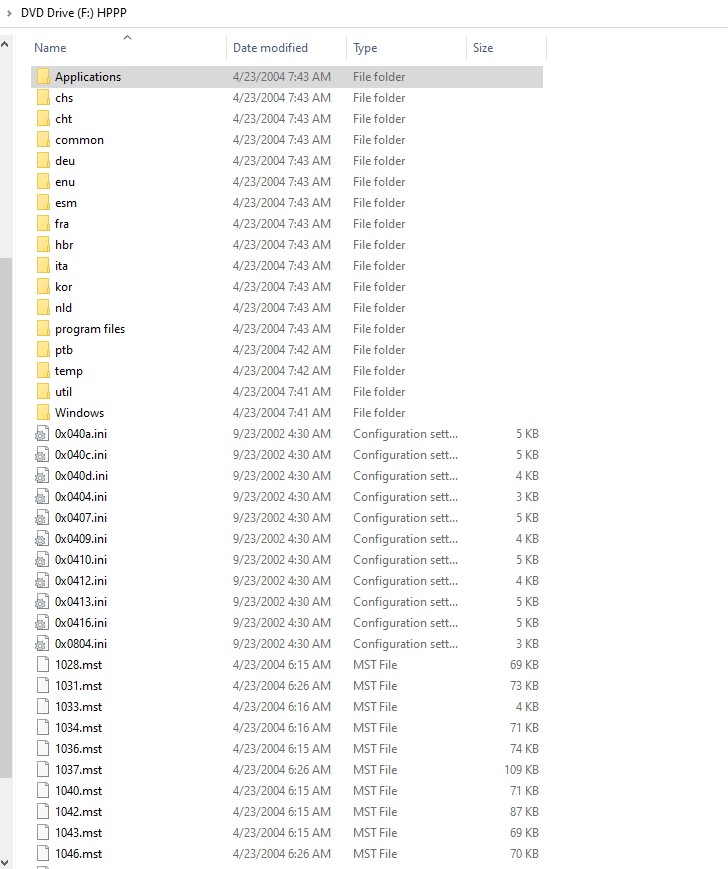728x869 pixels.
Task: Expand the breadcrumb chevron before DVD Drive
Action: pos(11,12)
